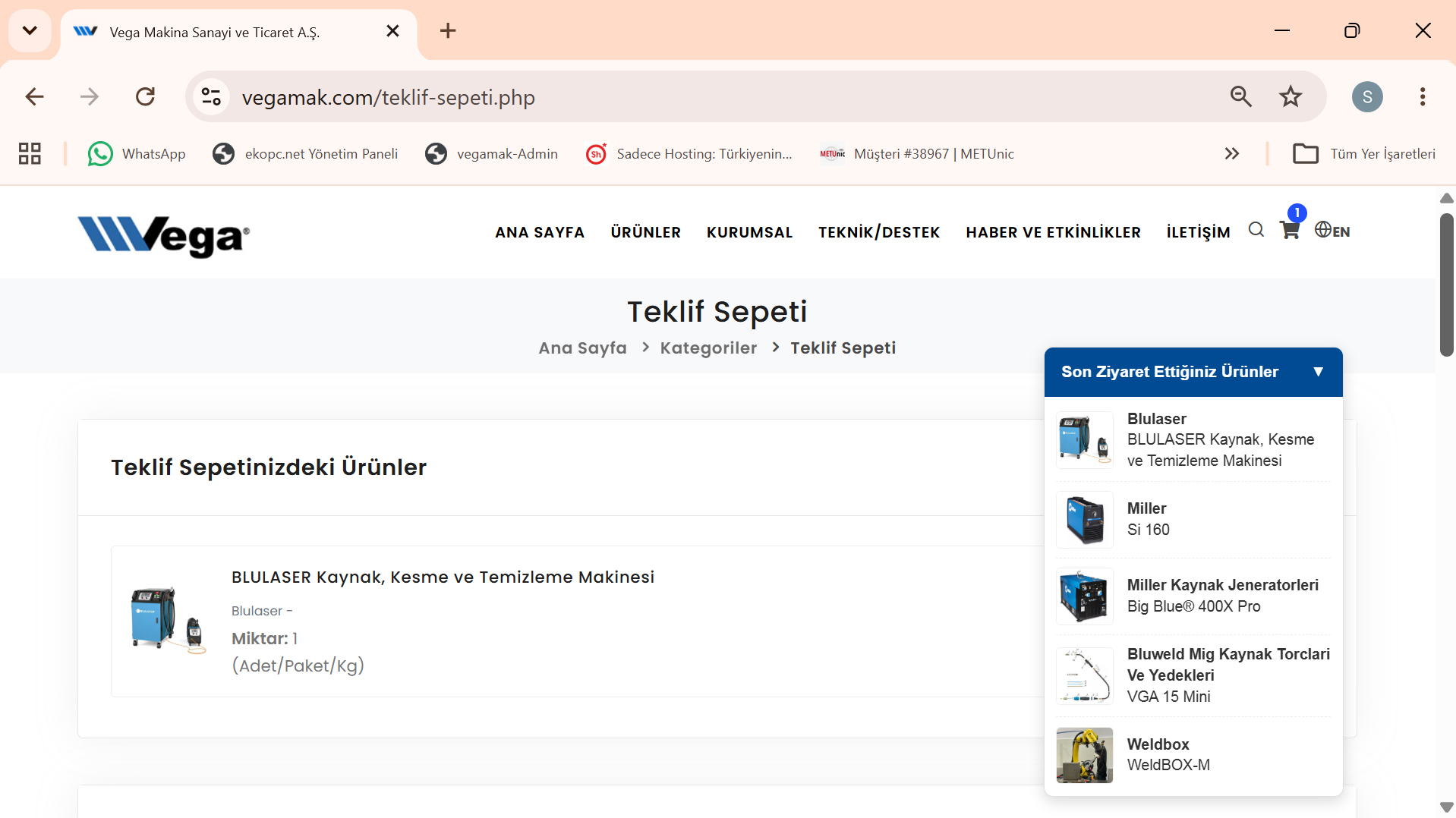Open Sadece Hosting bookmark
The height and width of the screenshot is (818, 1456).
pos(689,154)
